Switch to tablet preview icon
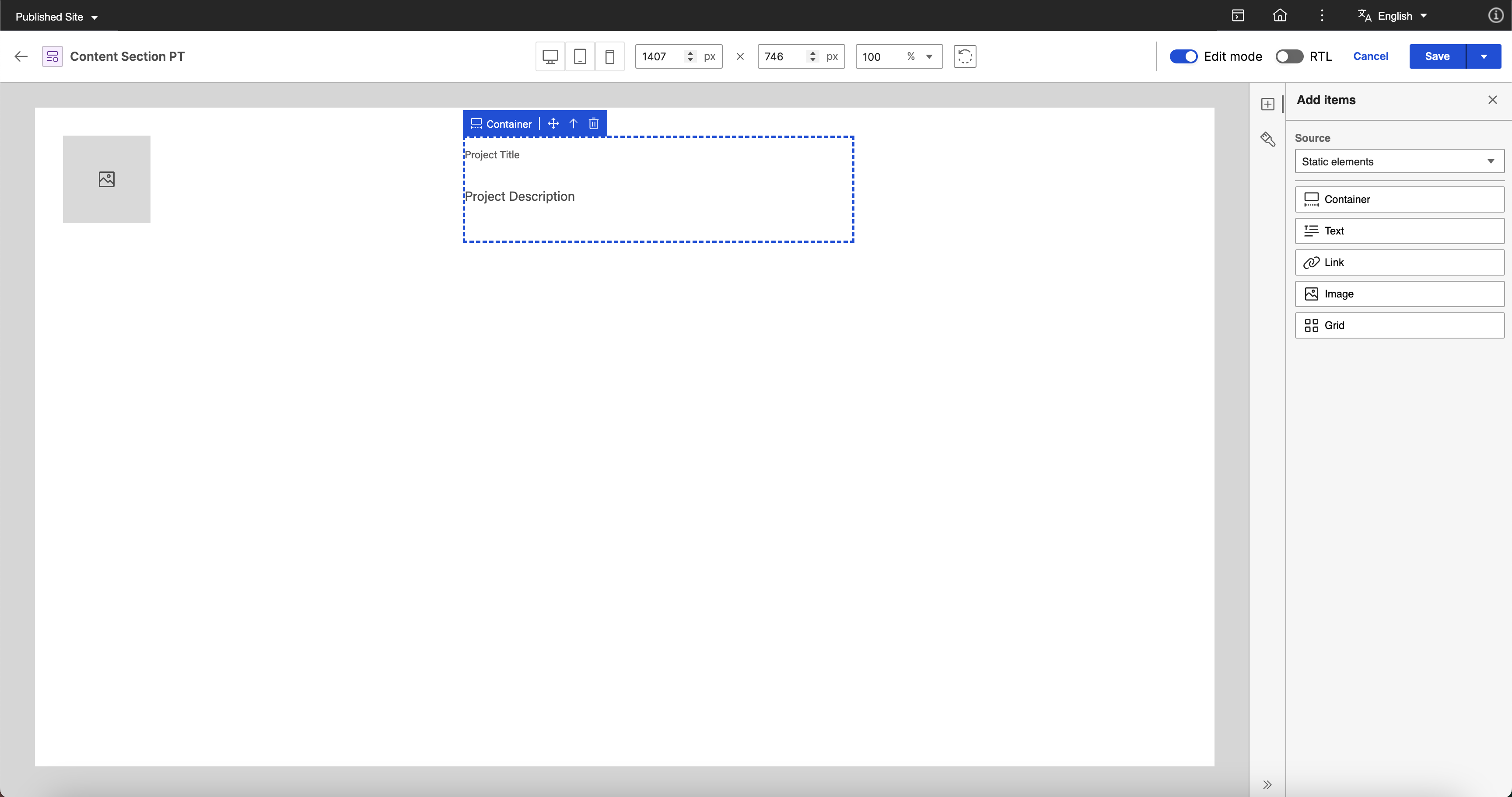This screenshot has height=797, width=1512. pos(580,56)
